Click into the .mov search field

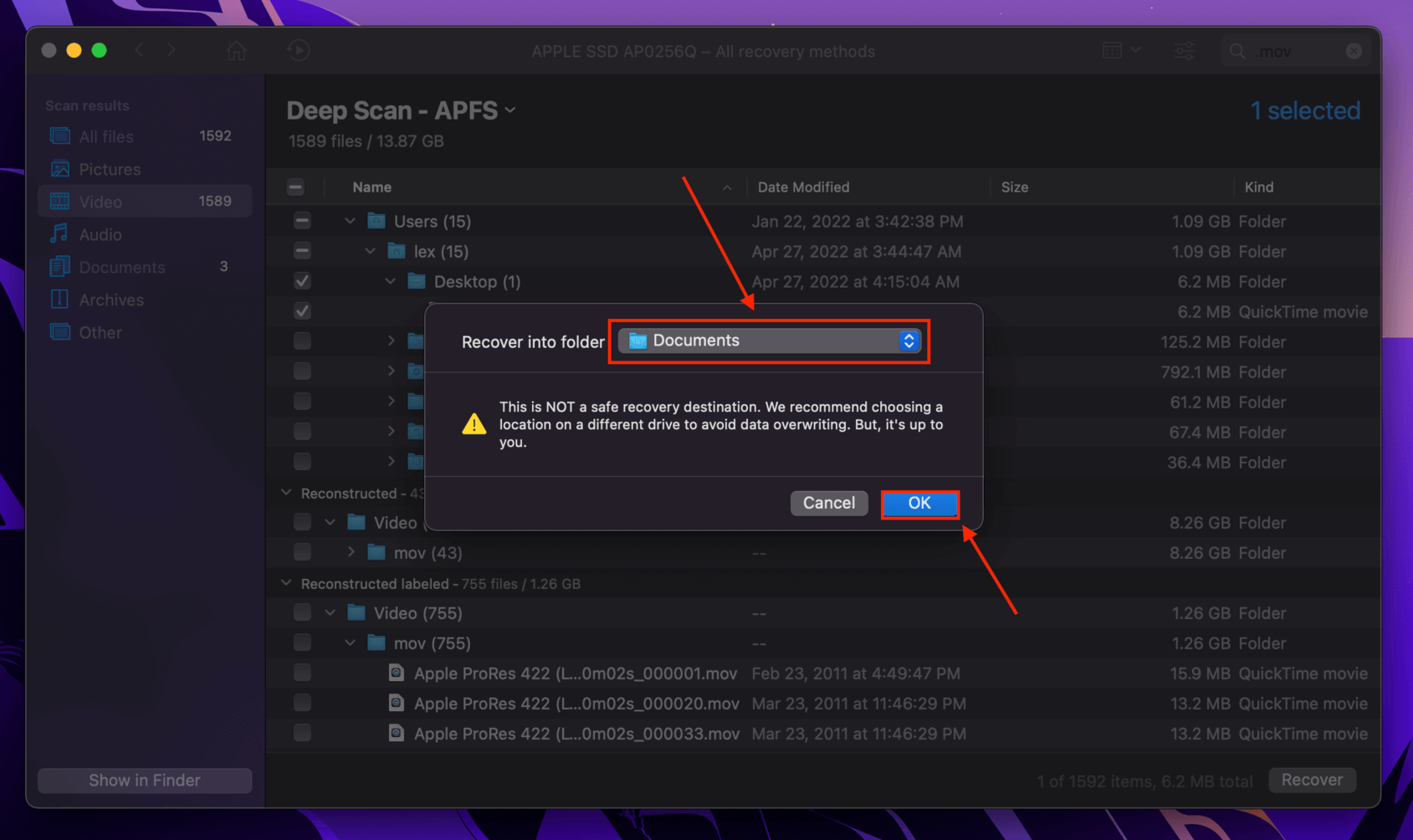click(1297, 51)
